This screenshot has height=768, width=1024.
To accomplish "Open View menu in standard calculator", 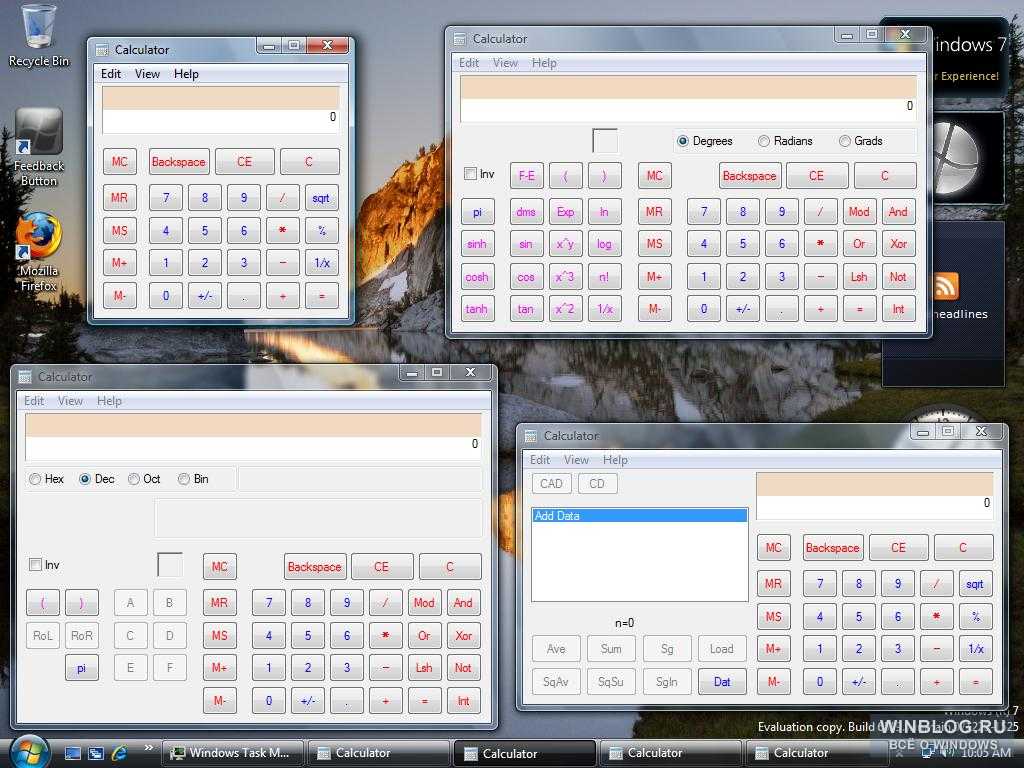I will (147, 74).
